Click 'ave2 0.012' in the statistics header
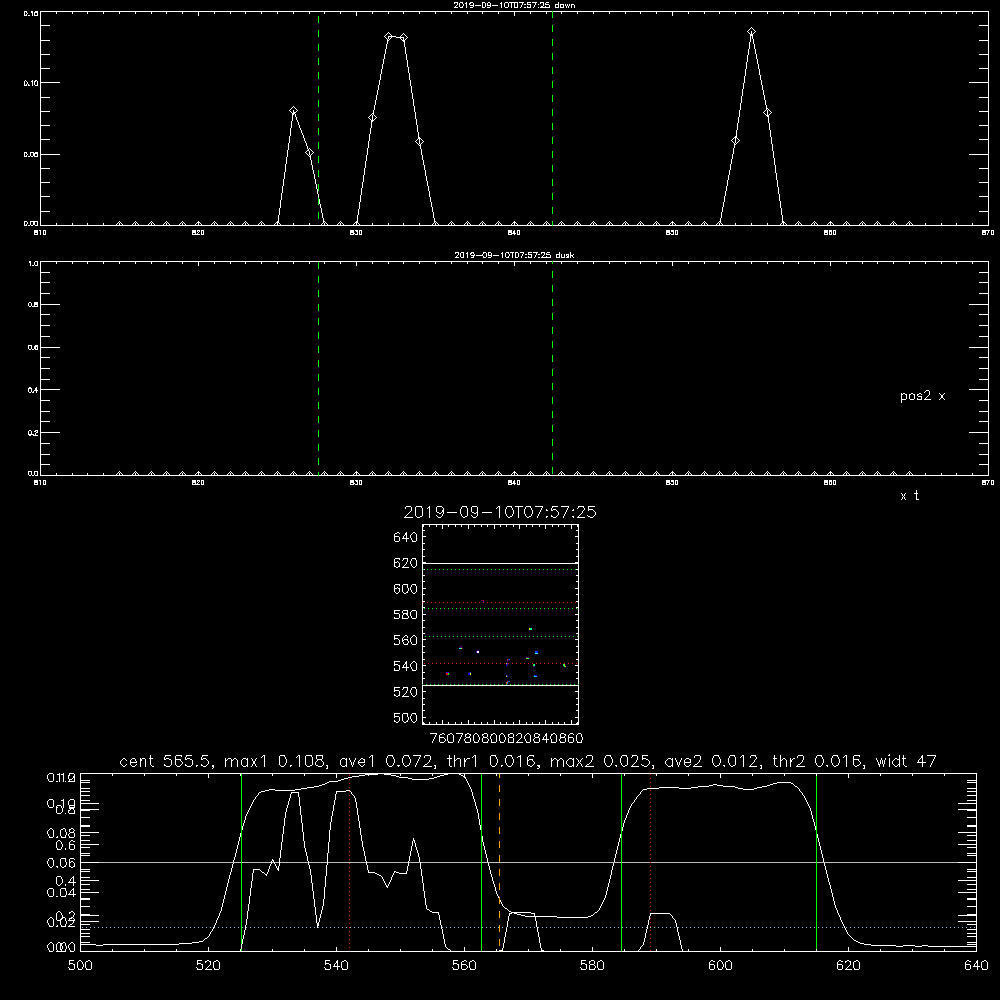Screen dimensions: 1000x1000 coord(711,761)
